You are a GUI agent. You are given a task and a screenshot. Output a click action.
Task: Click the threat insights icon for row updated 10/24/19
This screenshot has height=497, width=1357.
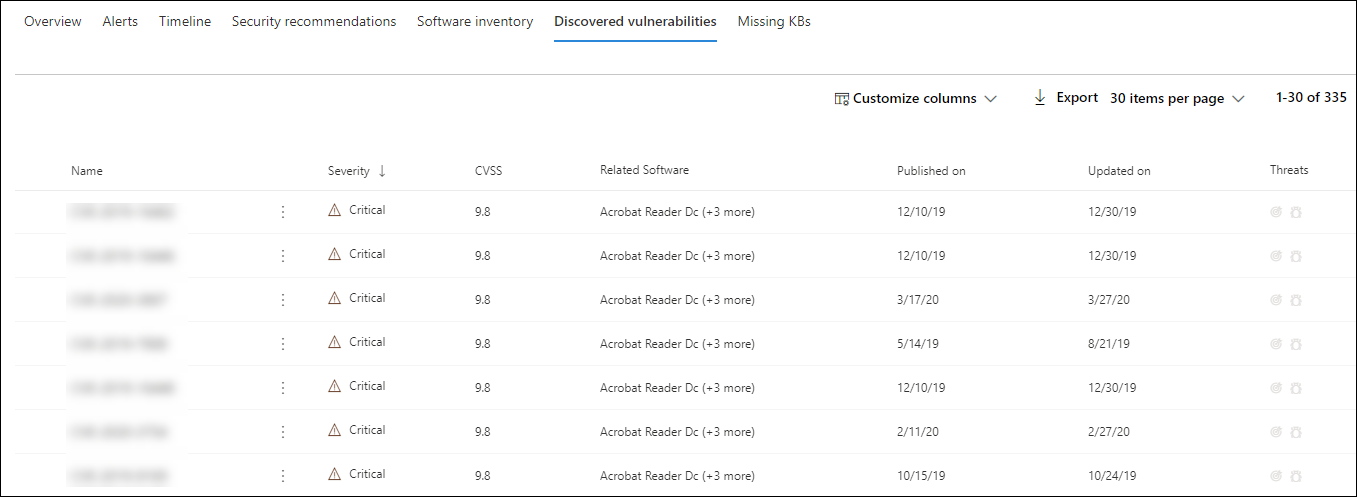coord(1275,476)
